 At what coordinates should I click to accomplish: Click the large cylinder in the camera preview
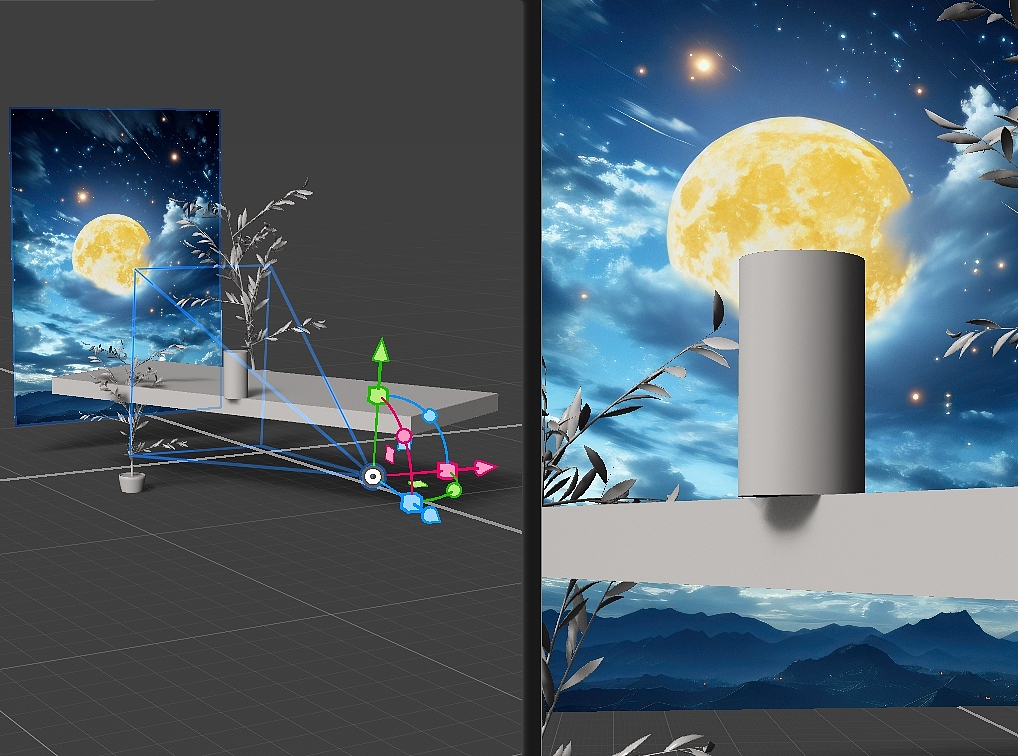(x=802, y=375)
